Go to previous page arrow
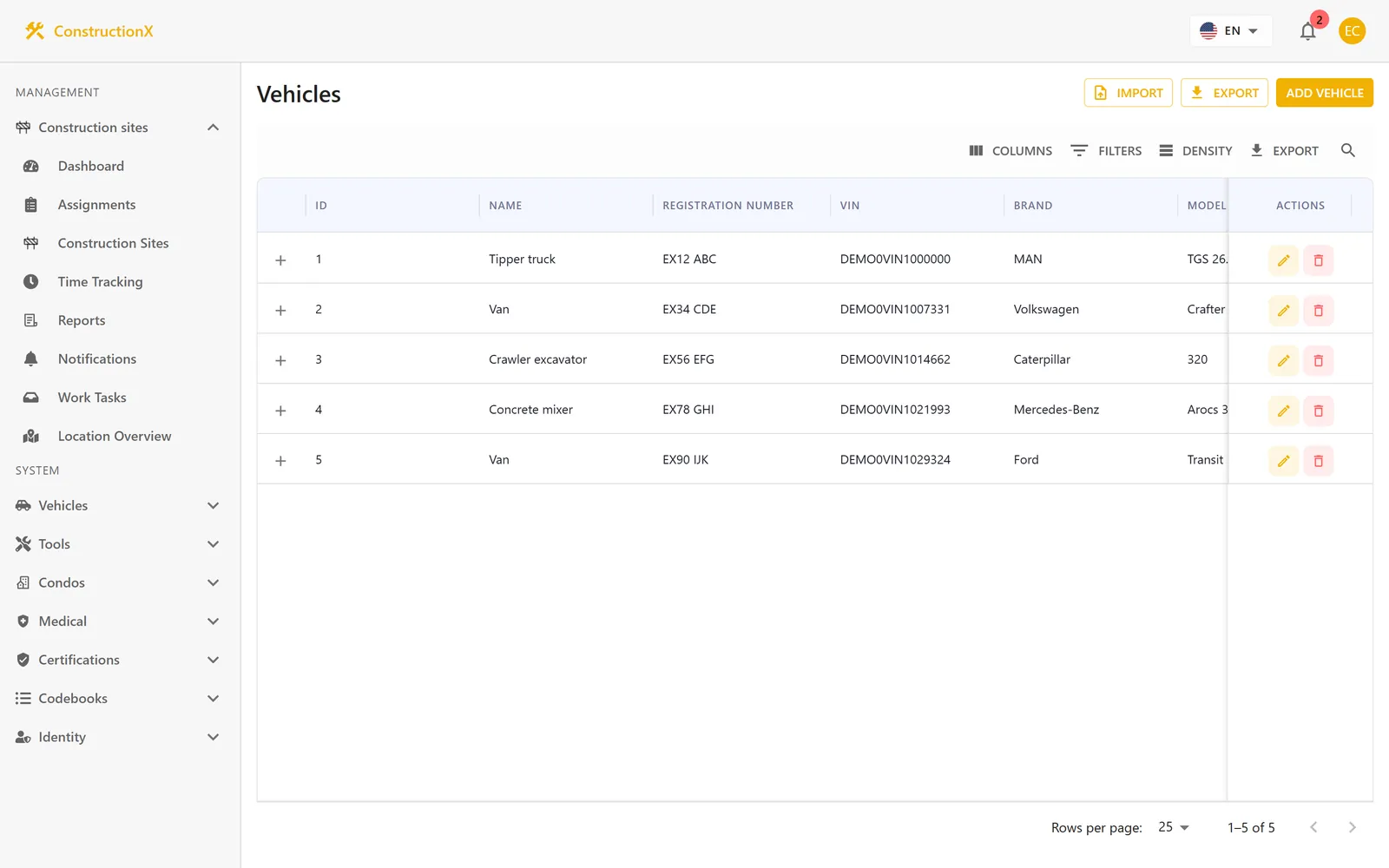Image resolution: width=1389 pixels, height=868 pixels. pos(1313,827)
